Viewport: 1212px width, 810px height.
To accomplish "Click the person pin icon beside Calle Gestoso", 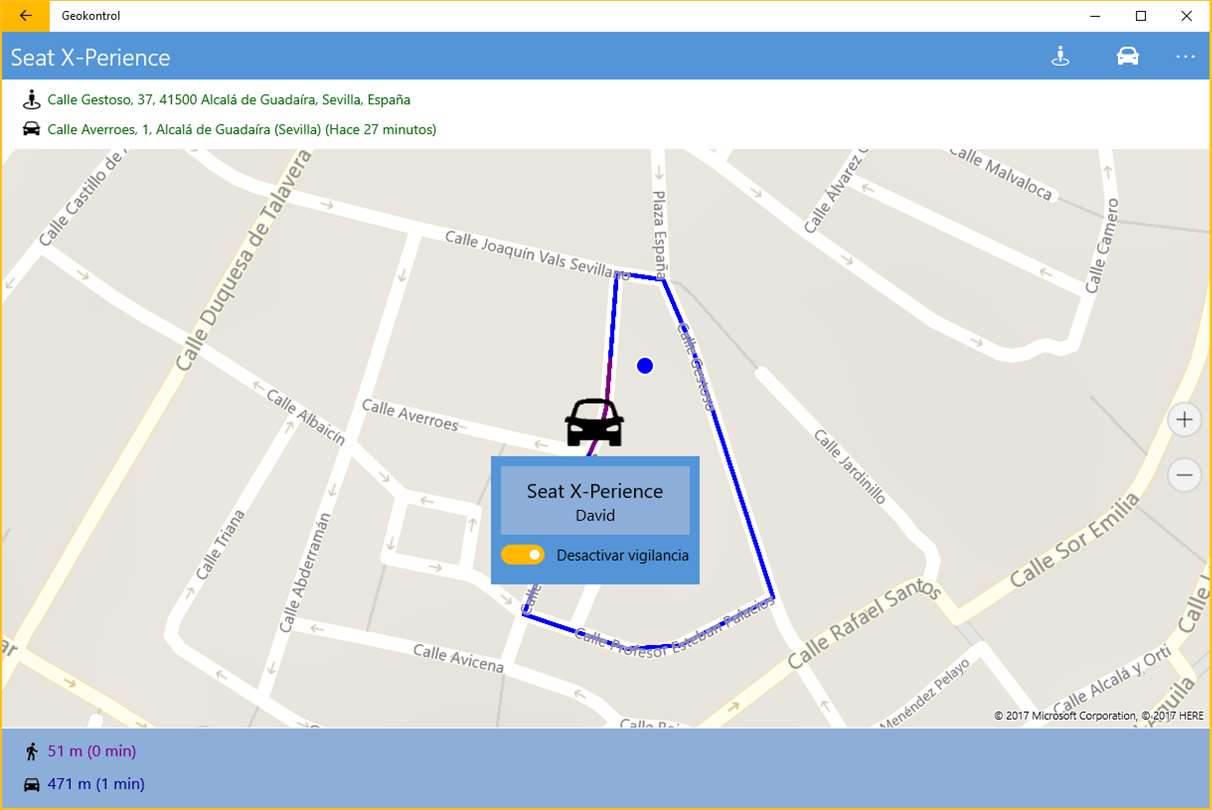I will pos(31,99).
